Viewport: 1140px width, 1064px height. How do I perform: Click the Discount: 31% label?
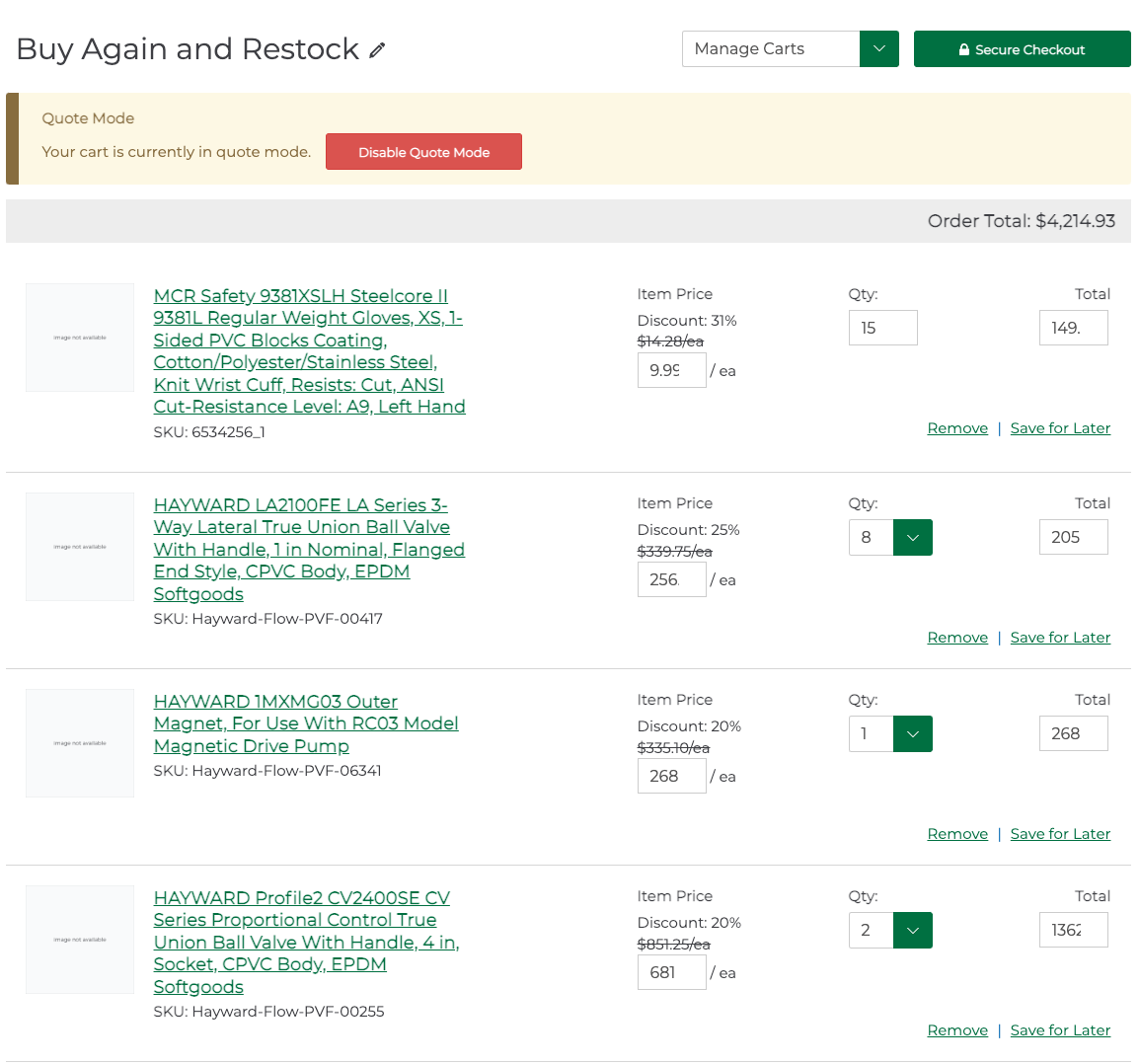tap(686, 321)
